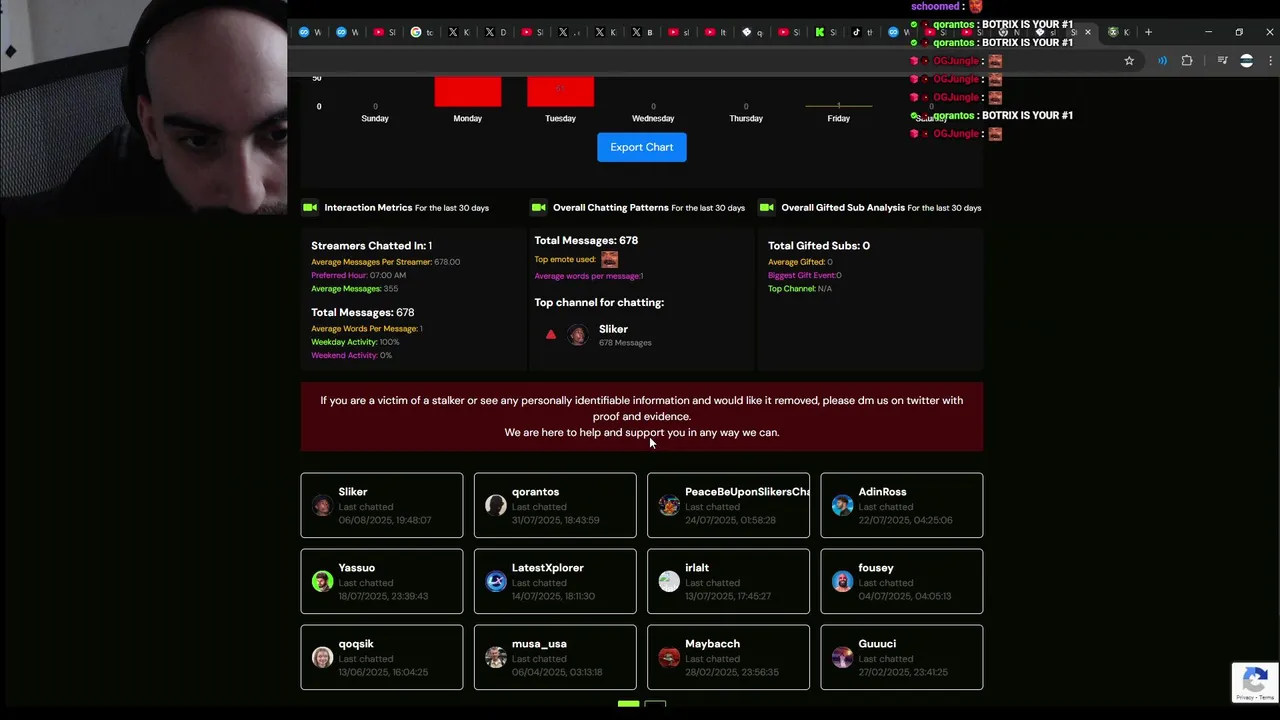Click irlalt timestamp '13/07/2025, 17:45:27'
Viewport: 1280px width, 720px height.
coord(728,596)
